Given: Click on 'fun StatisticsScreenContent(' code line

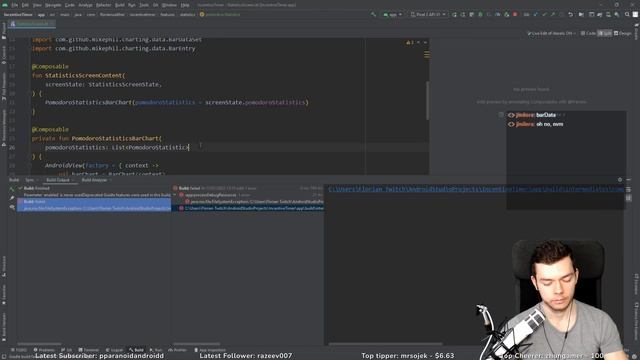Looking at the screenshot, I should click(79, 76).
